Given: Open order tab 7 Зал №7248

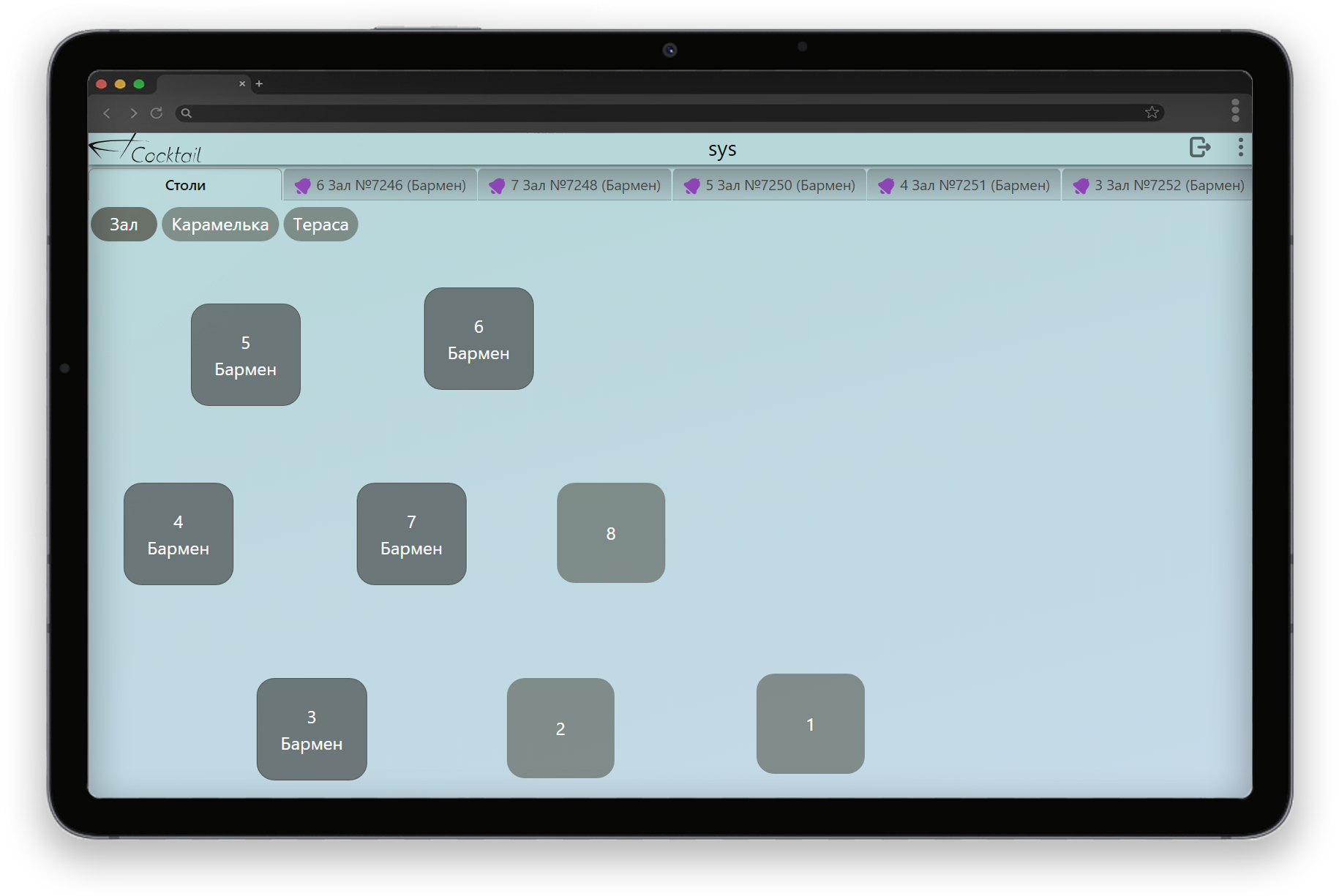Looking at the screenshot, I should [x=575, y=186].
